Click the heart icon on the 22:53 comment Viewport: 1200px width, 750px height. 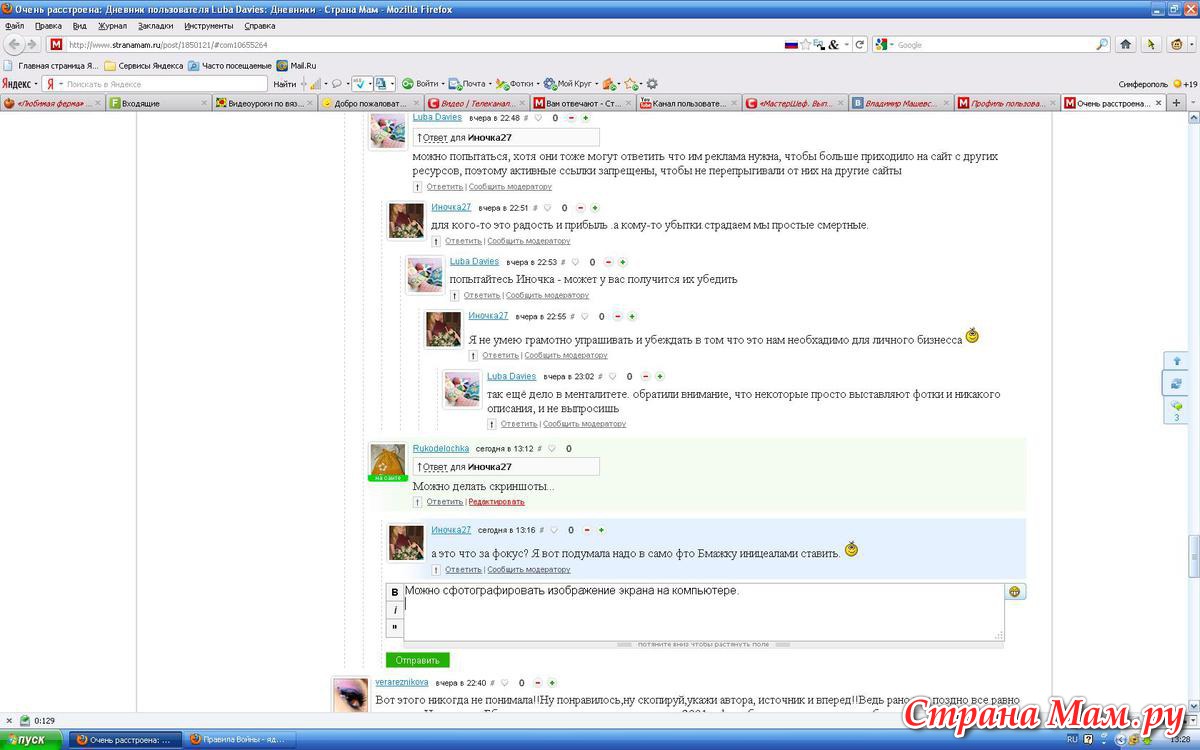(575, 262)
